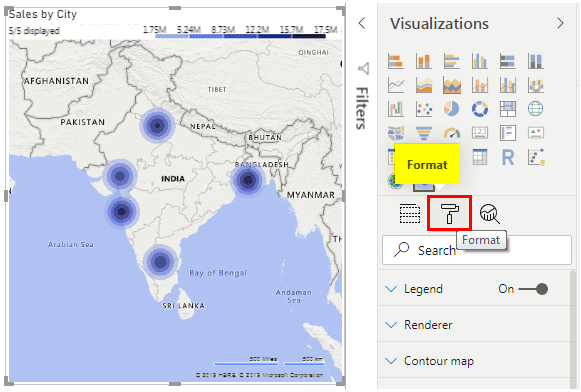The width and height of the screenshot is (581, 392).
Task: Click the Sales by City visual title
Action: (x=43, y=14)
